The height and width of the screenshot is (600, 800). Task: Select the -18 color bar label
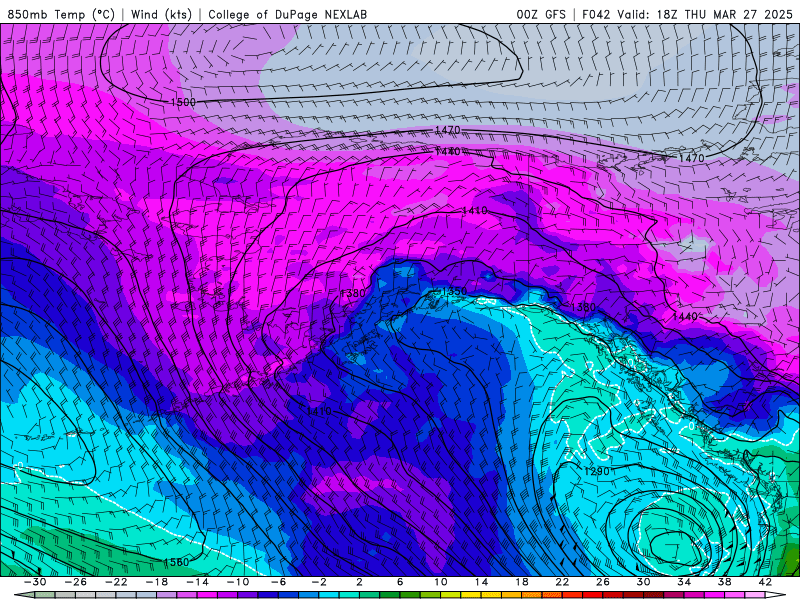tap(157, 582)
